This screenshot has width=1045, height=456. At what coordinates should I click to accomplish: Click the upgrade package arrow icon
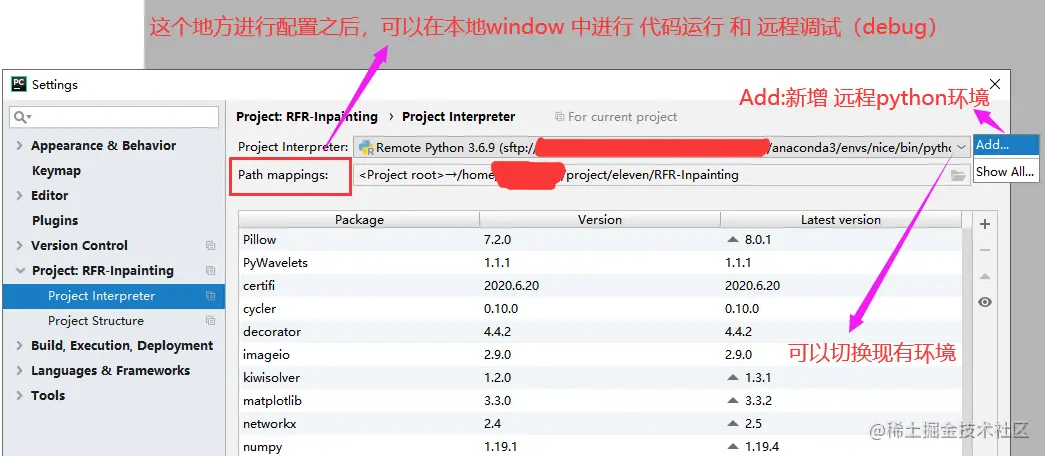click(985, 277)
